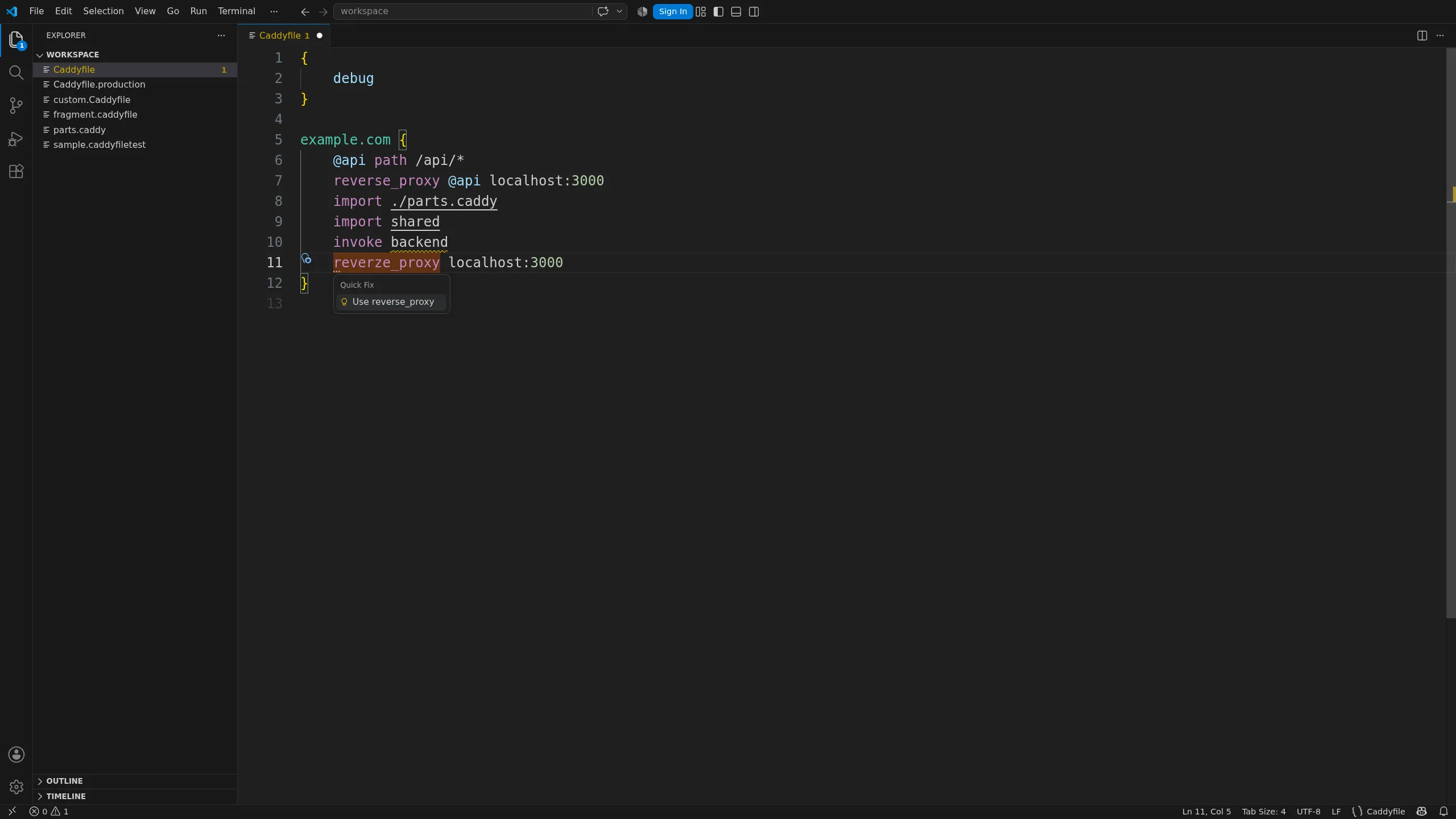Open the overflow menu ellipsis in menu bar
The height and width of the screenshot is (819, 1456).
tap(274, 11)
